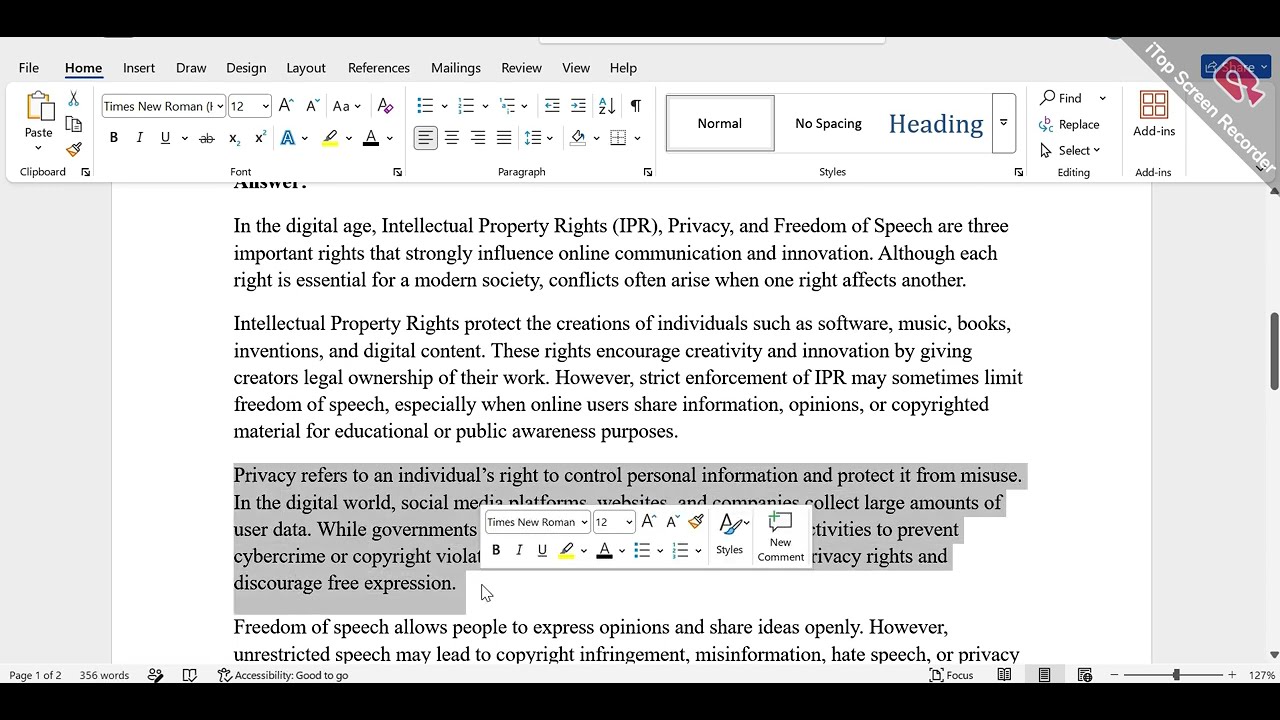This screenshot has height=720, width=1280.
Task: Expand bullet list options
Action: point(444,106)
